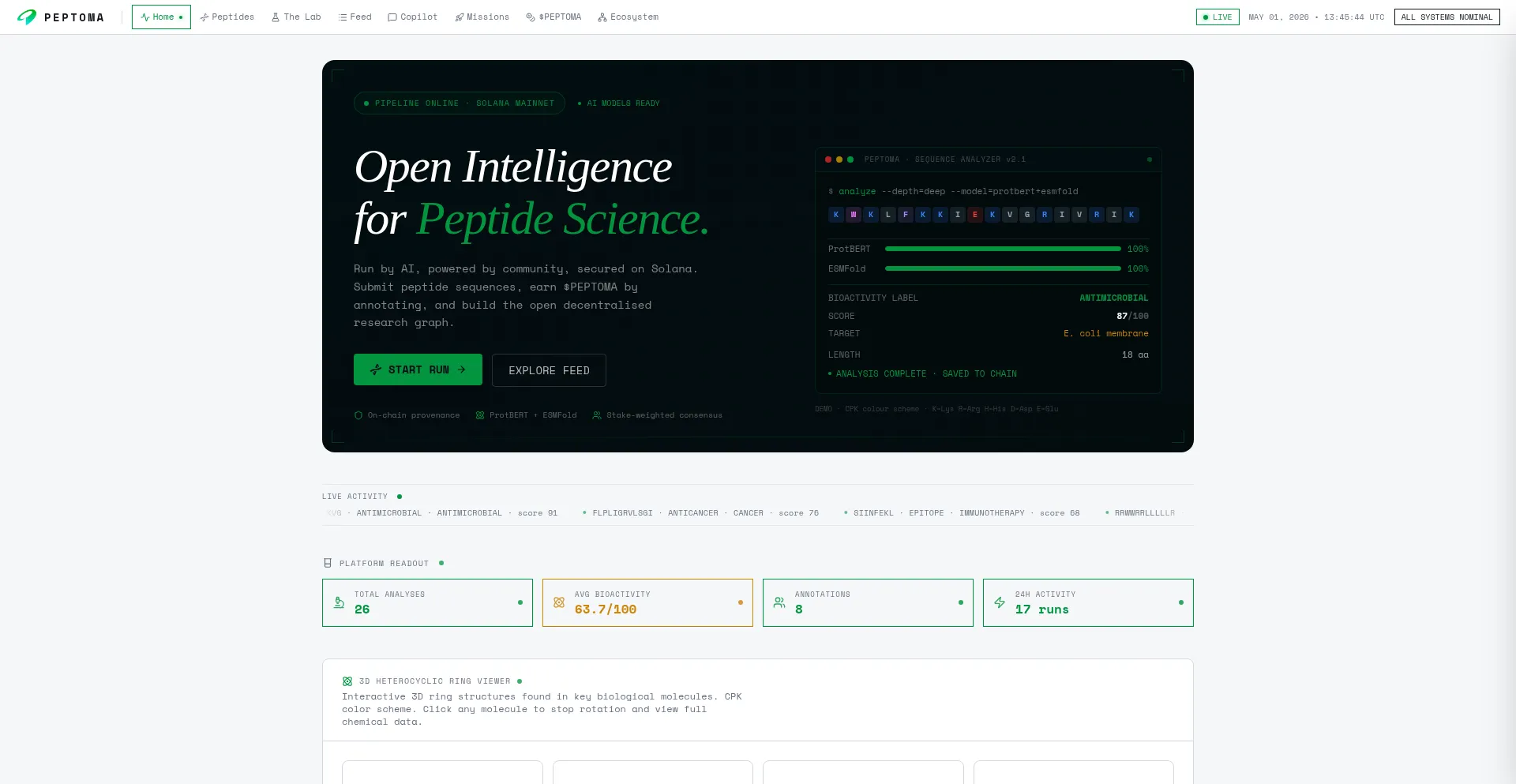Click the 63.7/100 bioactivity value
This screenshot has width=1516, height=784.
click(605, 610)
